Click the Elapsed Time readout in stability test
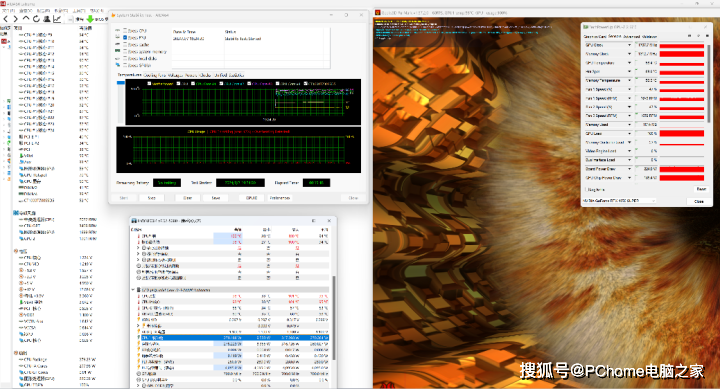Viewport: 720px width, 389px height. [316, 183]
